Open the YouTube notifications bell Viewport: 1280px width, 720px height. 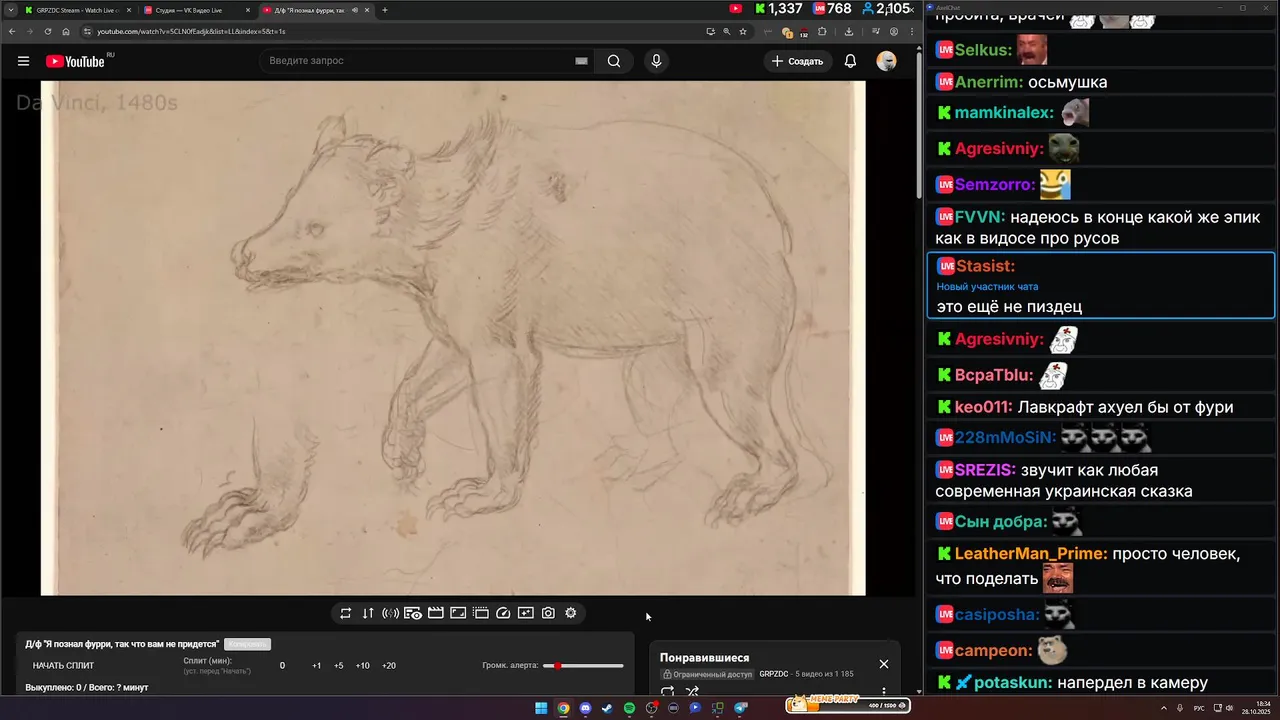[850, 61]
